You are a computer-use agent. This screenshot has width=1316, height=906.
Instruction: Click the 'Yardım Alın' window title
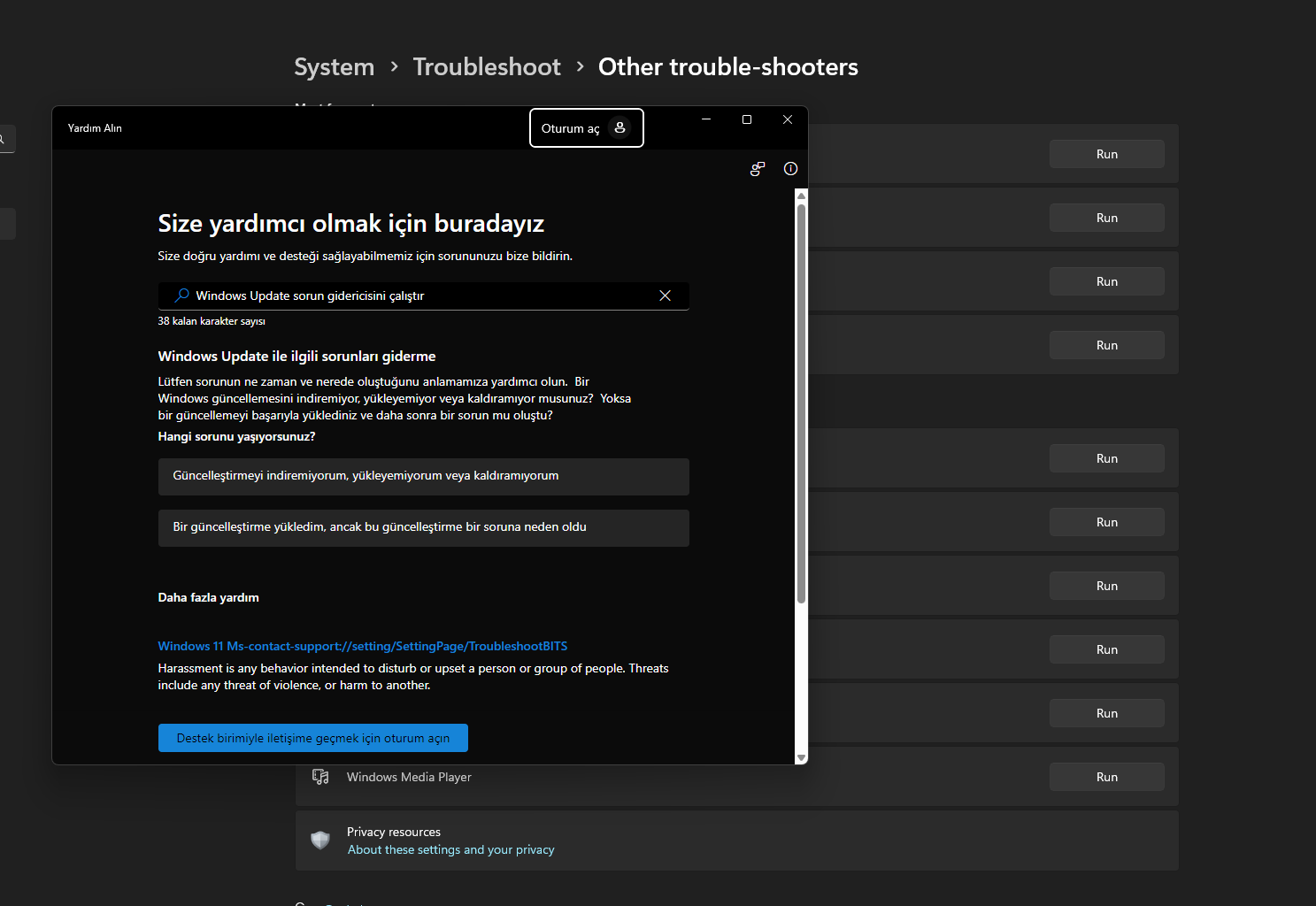tap(95, 128)
